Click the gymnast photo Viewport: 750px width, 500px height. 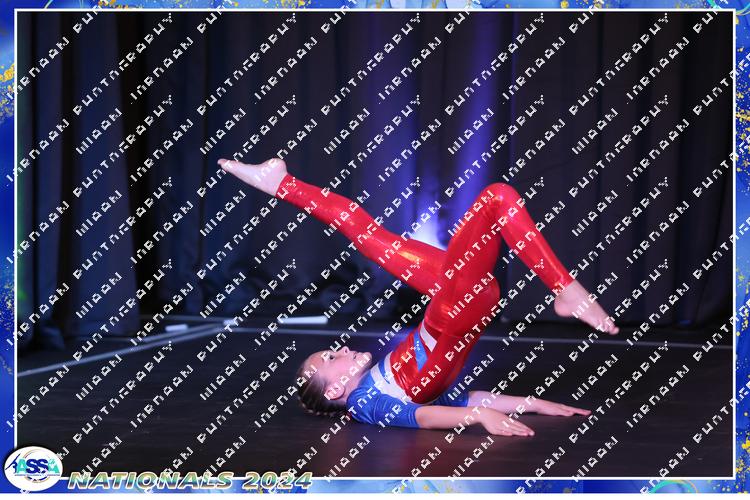[375, 244]
